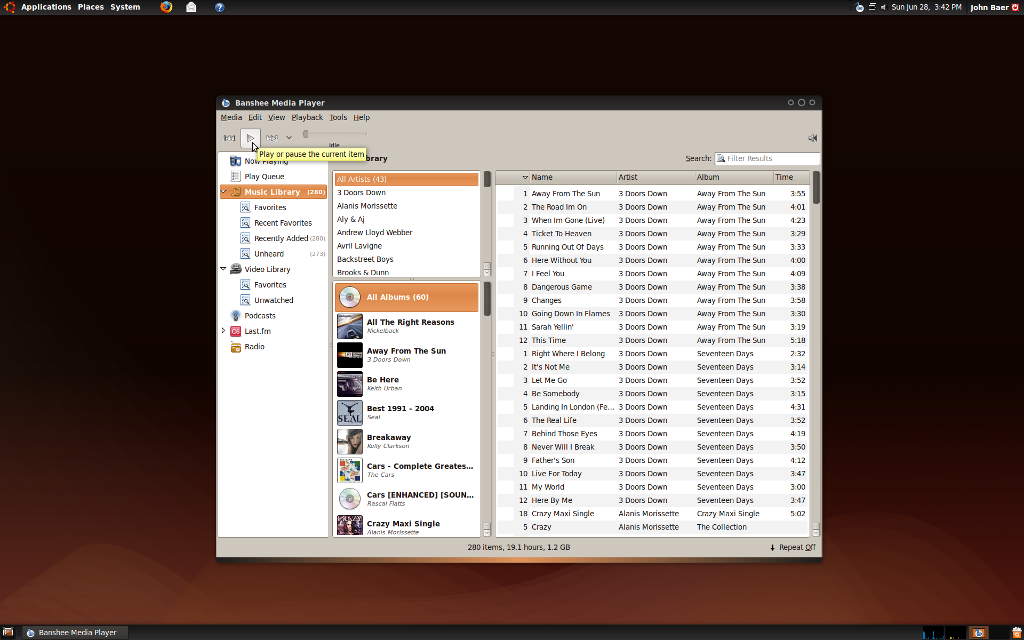Viewport: 1024px width, 640px height.
Task: Click the play or pause button
Action: pos(250,138)
